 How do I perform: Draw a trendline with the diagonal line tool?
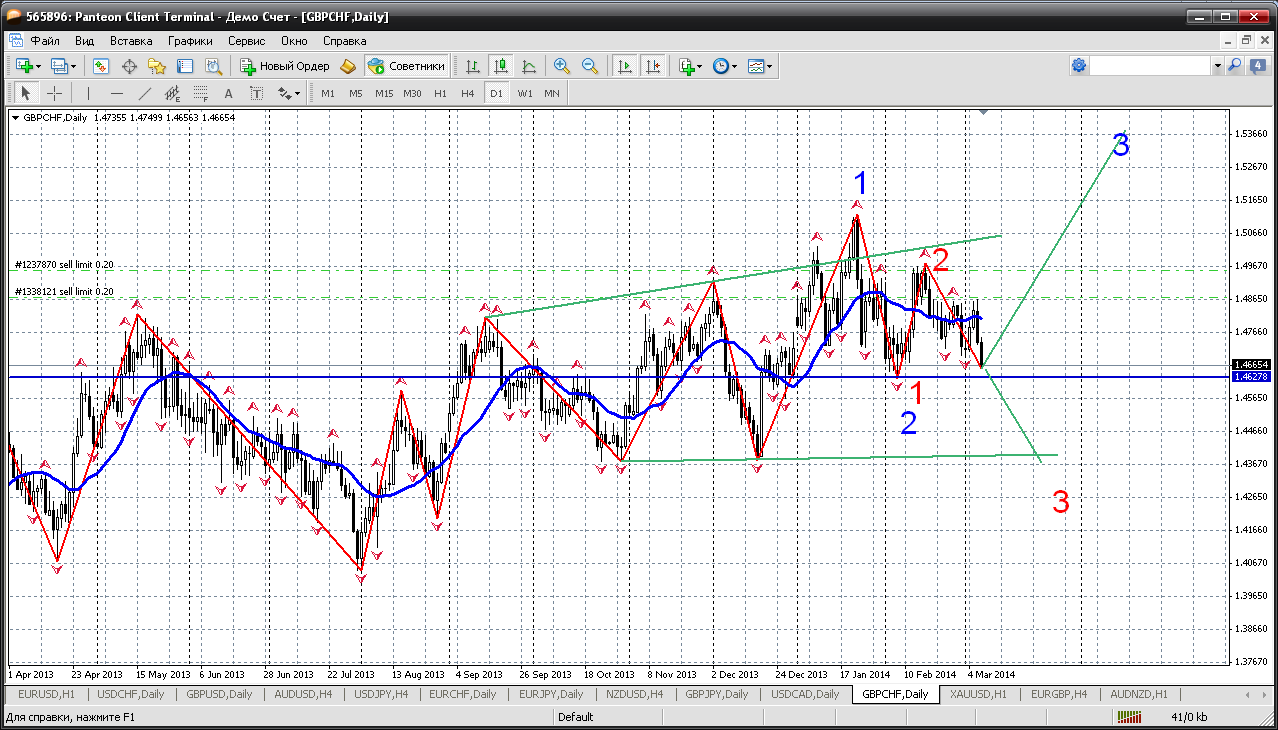[x=144, y=93]
